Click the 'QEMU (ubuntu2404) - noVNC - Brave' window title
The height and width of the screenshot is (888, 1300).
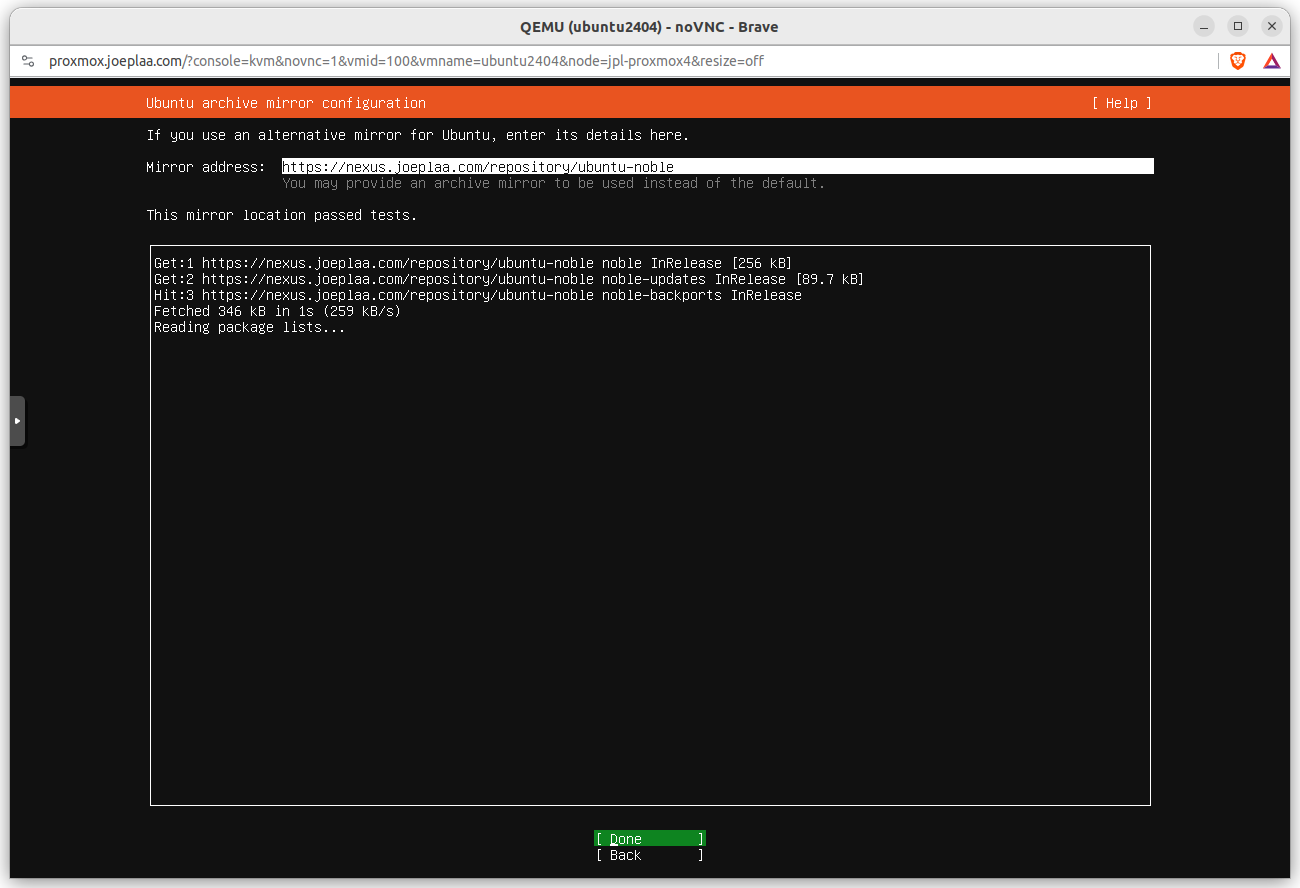[x=649, y=26]
